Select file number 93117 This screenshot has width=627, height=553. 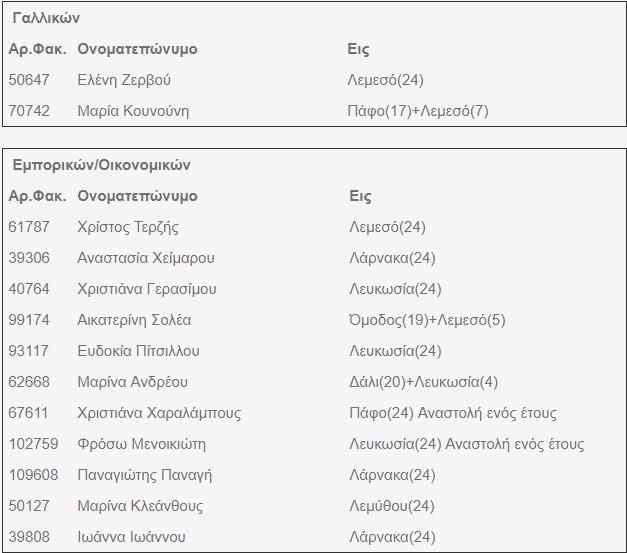click(x=29, y=351)
